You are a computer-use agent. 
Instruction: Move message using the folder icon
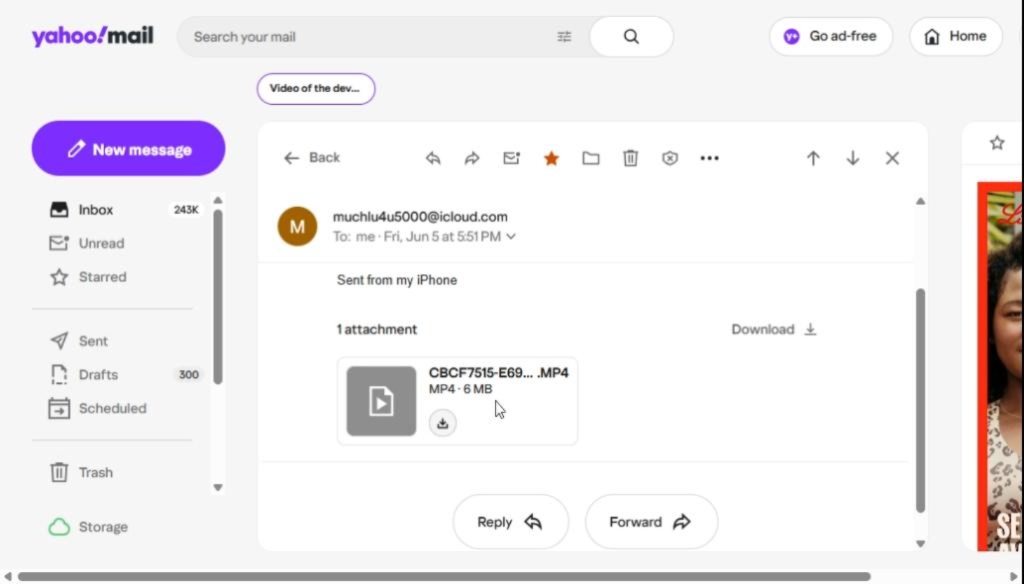tap(591, 158)
